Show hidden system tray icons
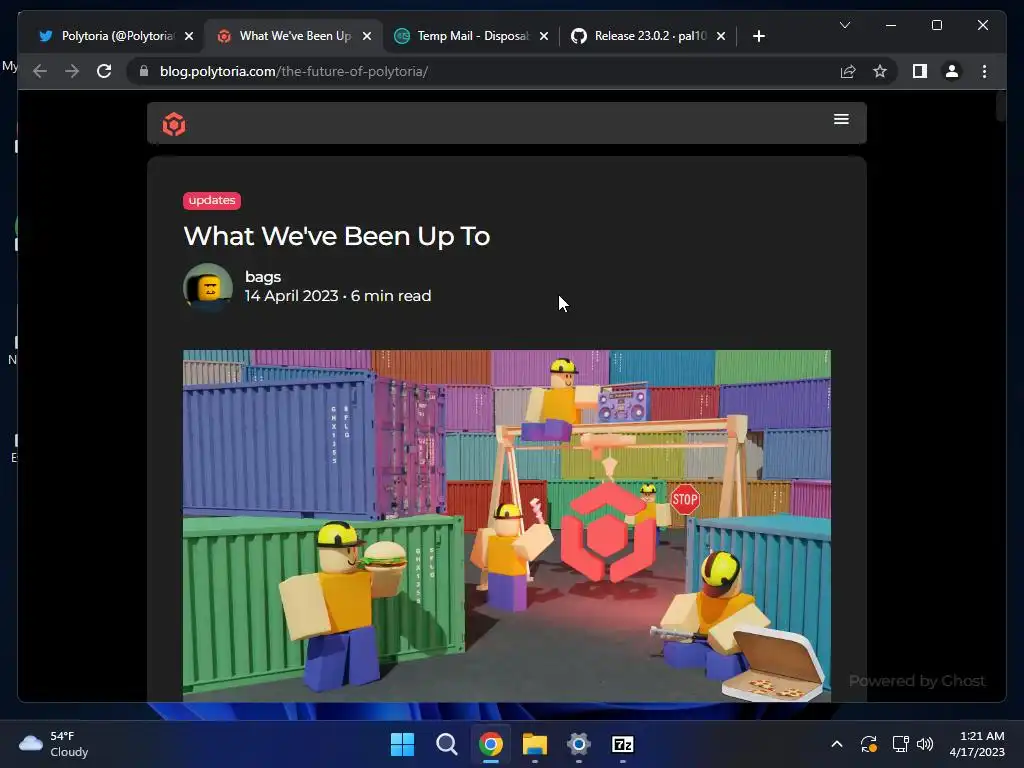The image size is (1024, 768). point(837,744)
